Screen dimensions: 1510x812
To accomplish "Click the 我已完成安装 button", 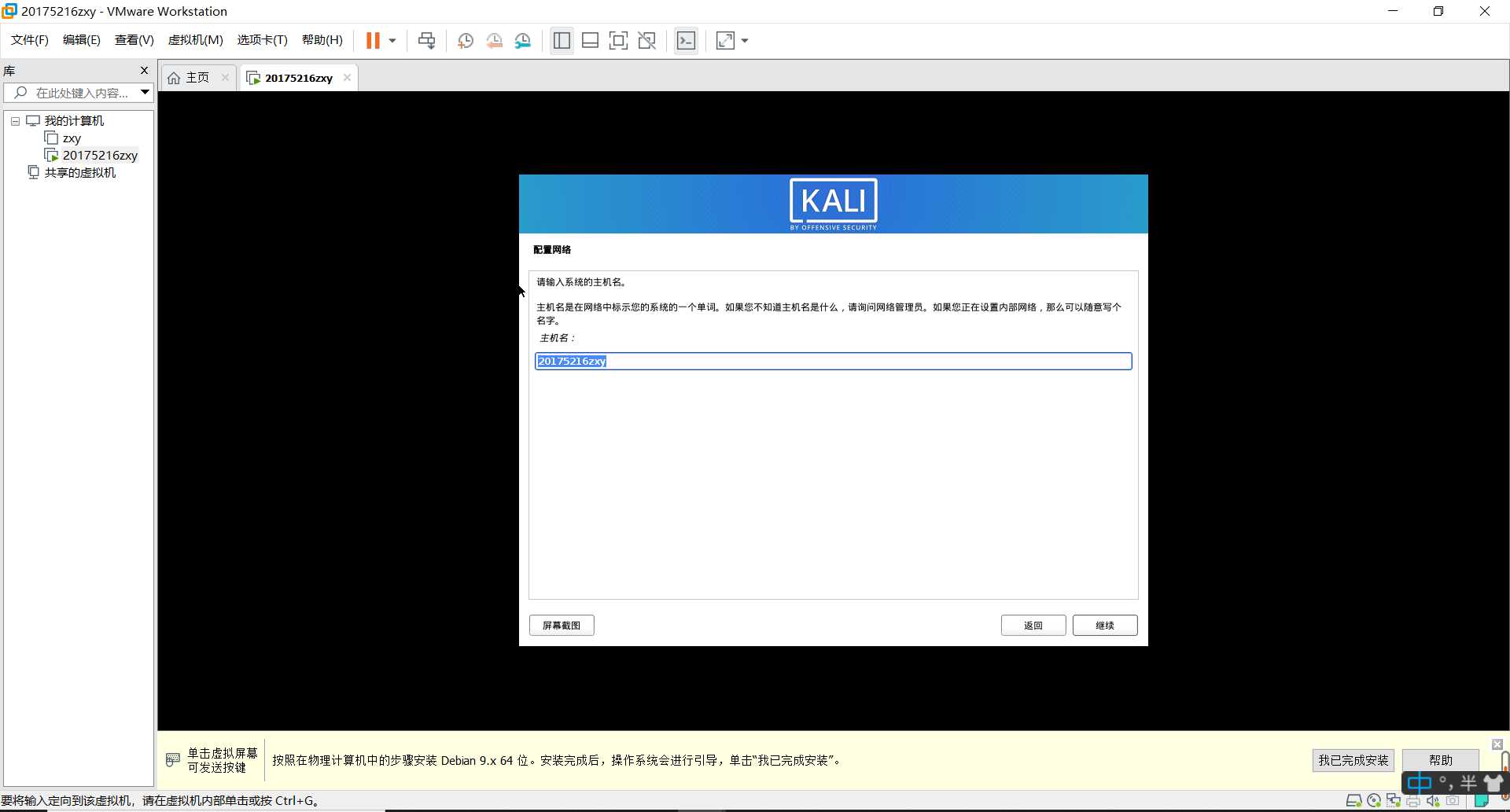I will [x=1353, y=760].
